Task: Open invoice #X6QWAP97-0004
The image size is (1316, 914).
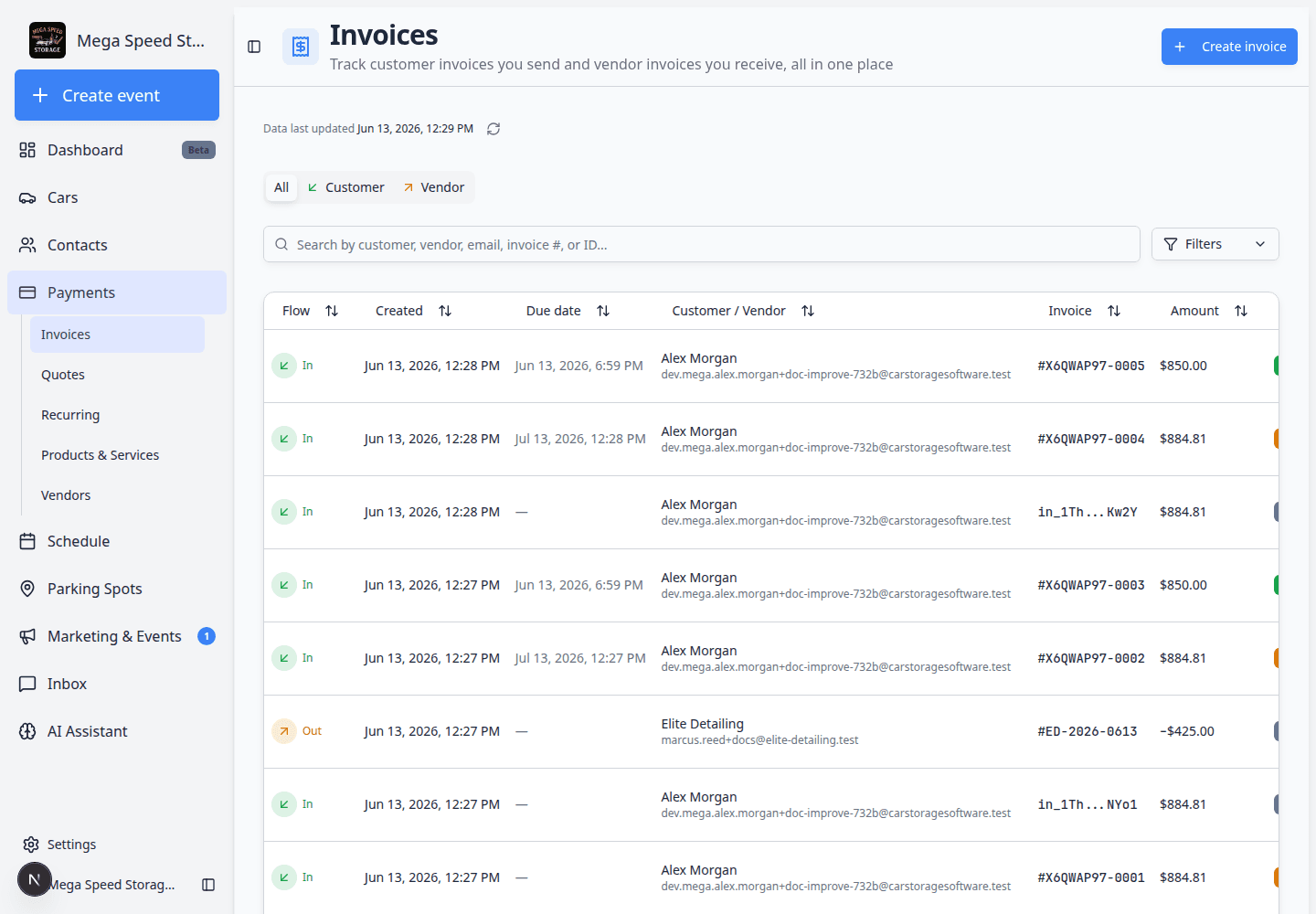Action: tap(1091, 439)
